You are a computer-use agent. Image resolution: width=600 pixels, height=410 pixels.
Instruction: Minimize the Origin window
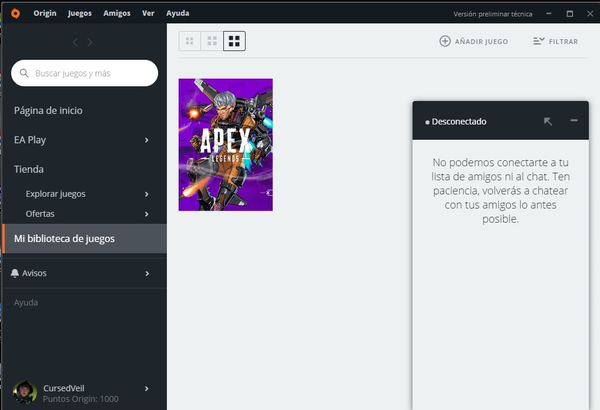(x=549, y=13)
